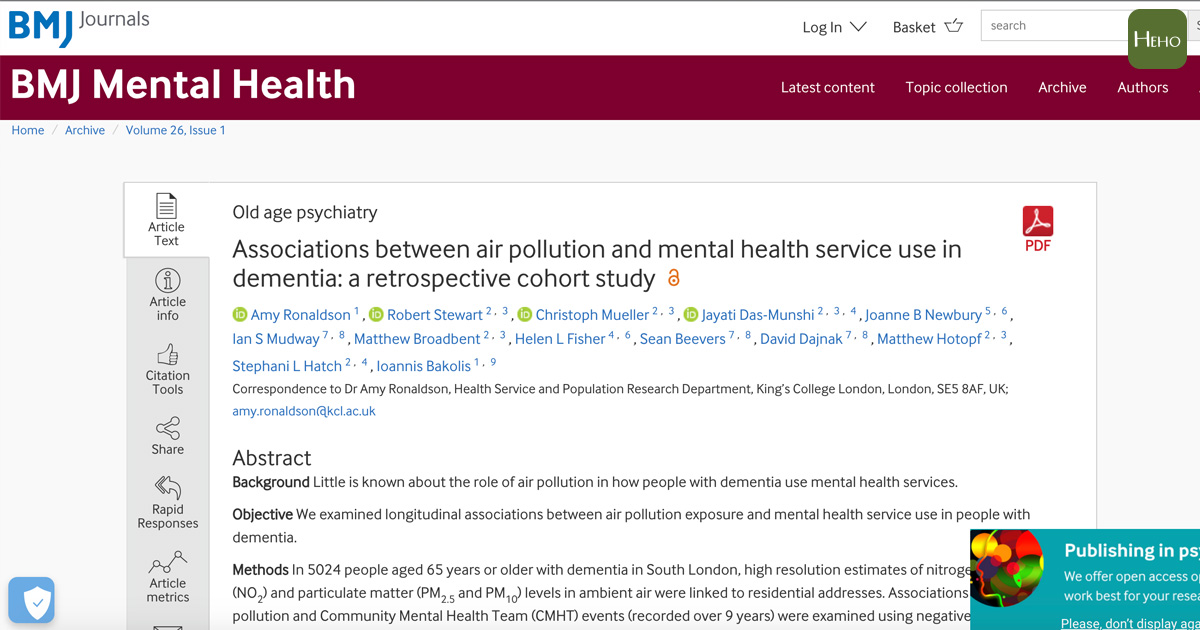The height and width of the screenshot is (630, 1200).
Task: Click the open access lock icon
Action: pyautogui.click(x=674, y=278)
